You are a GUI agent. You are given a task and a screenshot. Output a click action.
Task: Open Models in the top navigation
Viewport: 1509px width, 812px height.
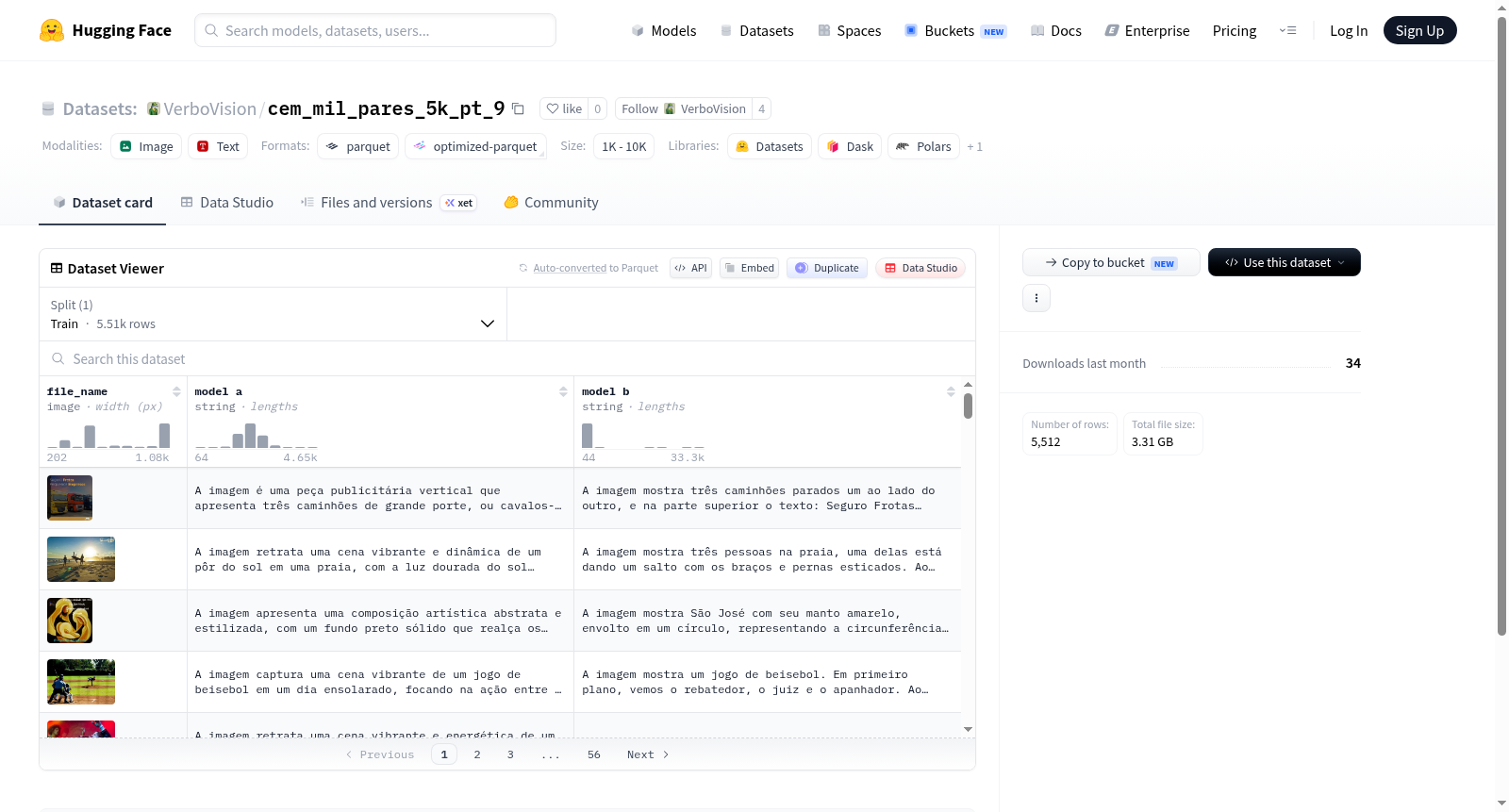click(664, 30)
